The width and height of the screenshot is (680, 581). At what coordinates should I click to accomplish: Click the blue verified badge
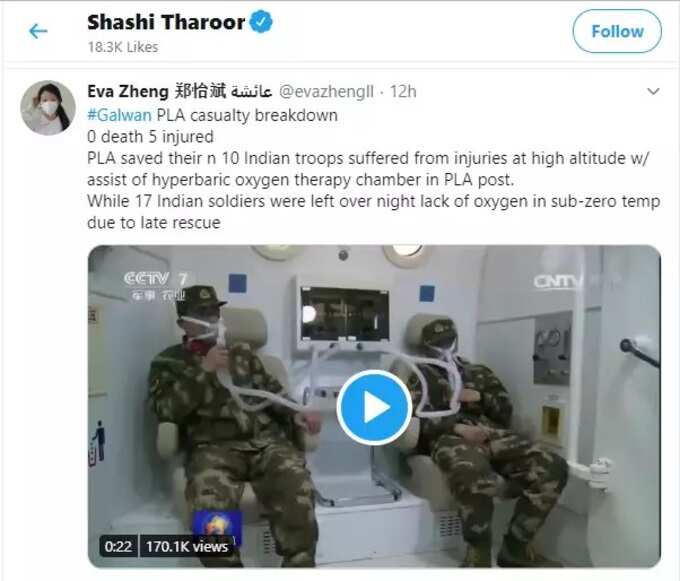[261, 22]
